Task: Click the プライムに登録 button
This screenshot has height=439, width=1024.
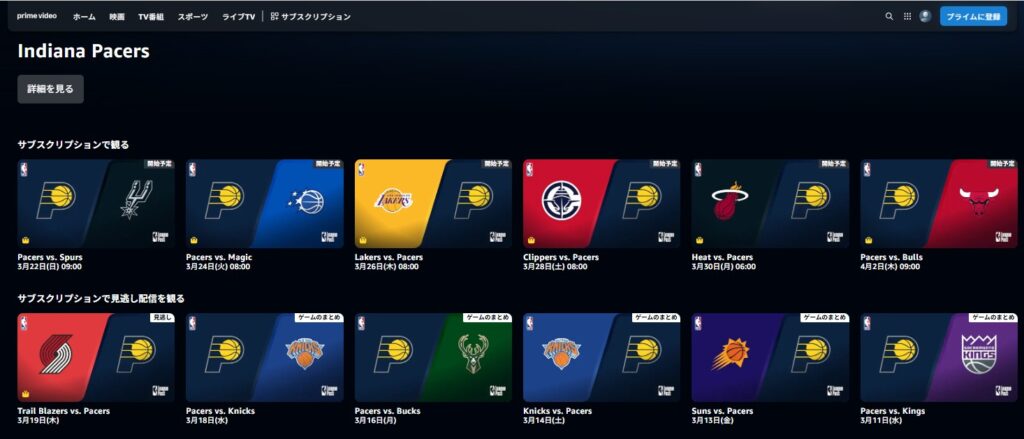Action: (x=973, y=17)
